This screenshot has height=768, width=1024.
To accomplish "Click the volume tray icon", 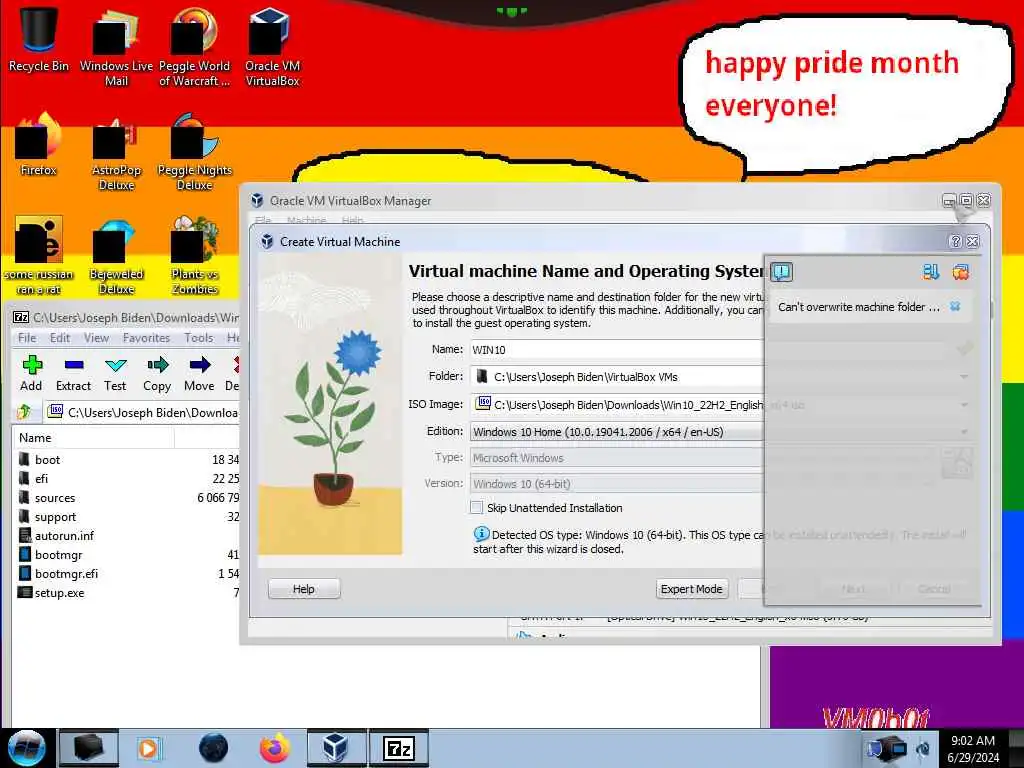I will click(923, 750).
